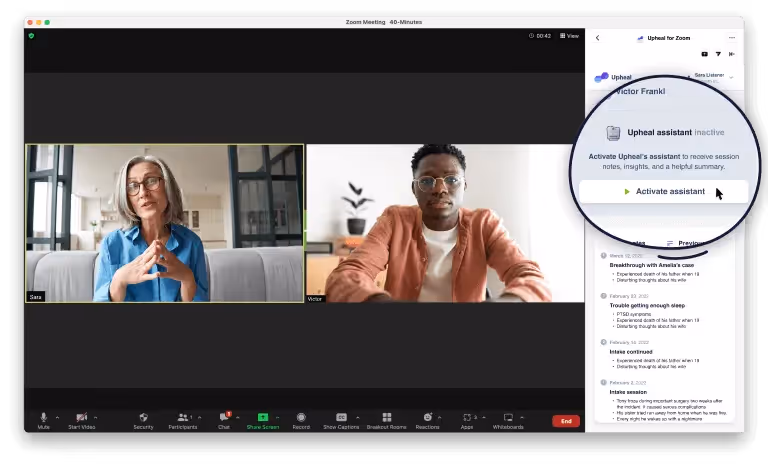Open the Whiteboards icon
Image resolution: width=768 pixels, height=464 pixels.
508,417
